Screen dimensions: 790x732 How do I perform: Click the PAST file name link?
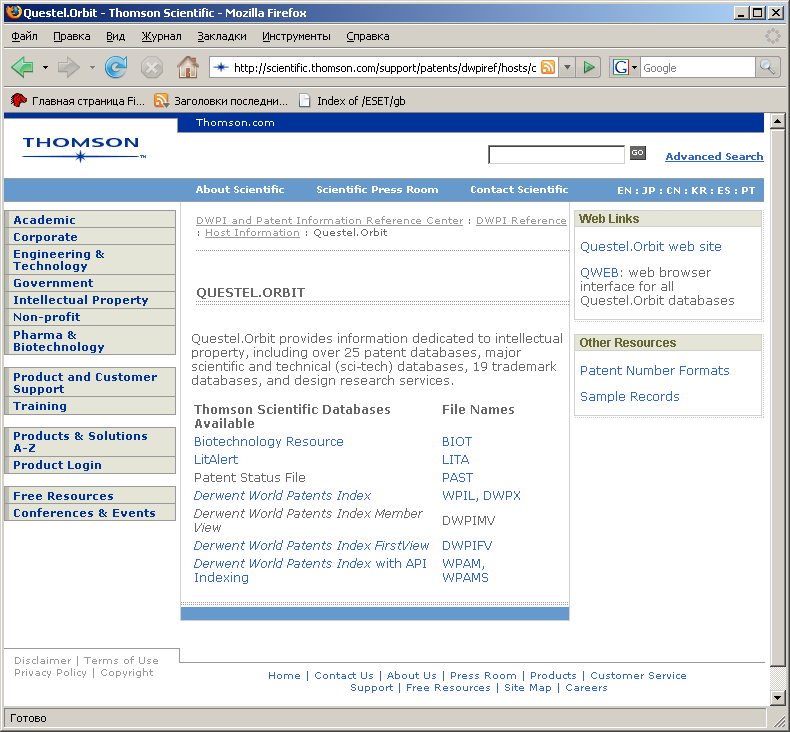click(x=457, y=478)
